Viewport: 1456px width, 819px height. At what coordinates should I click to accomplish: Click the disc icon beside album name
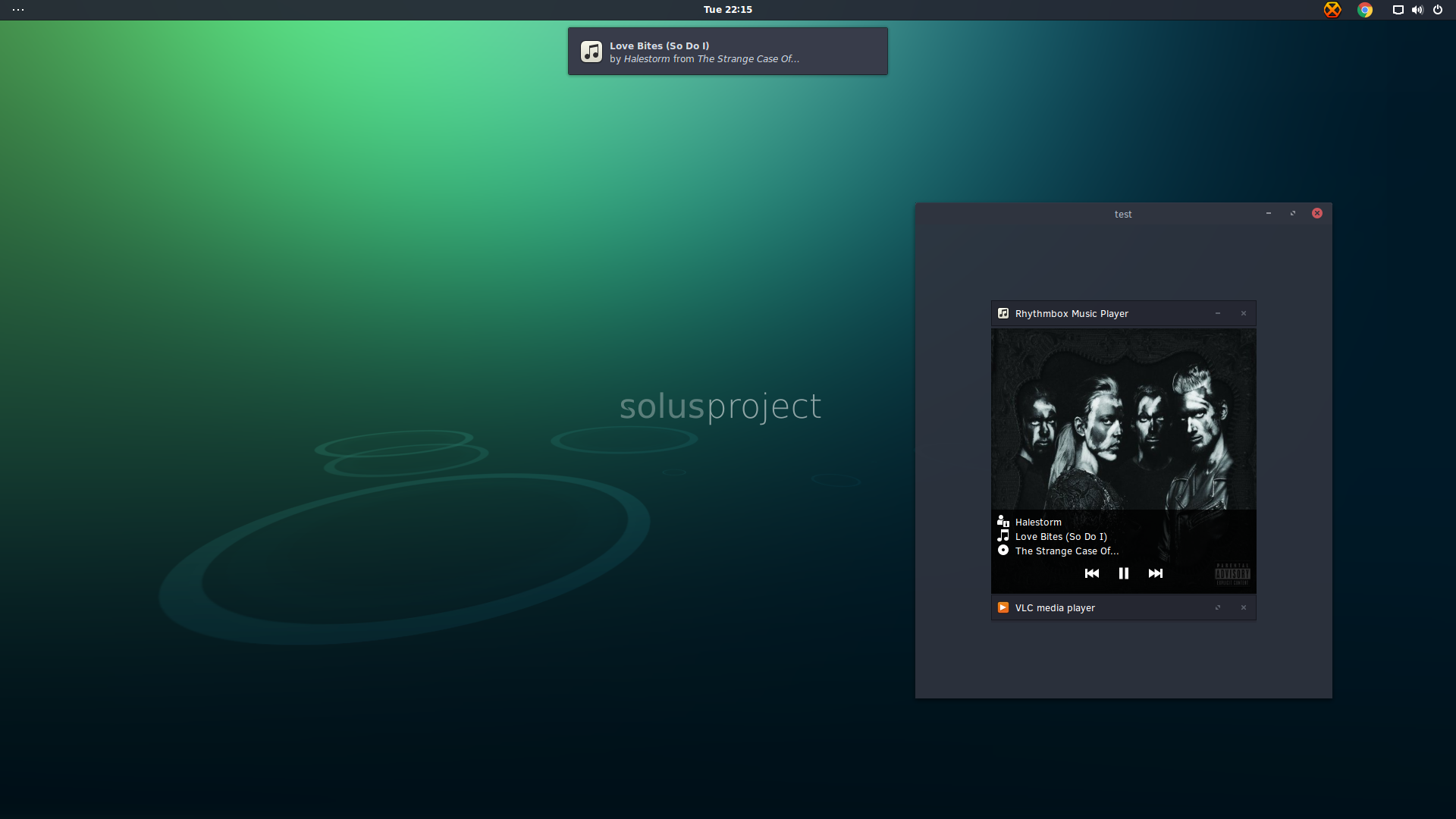[x=1003, y=550]
